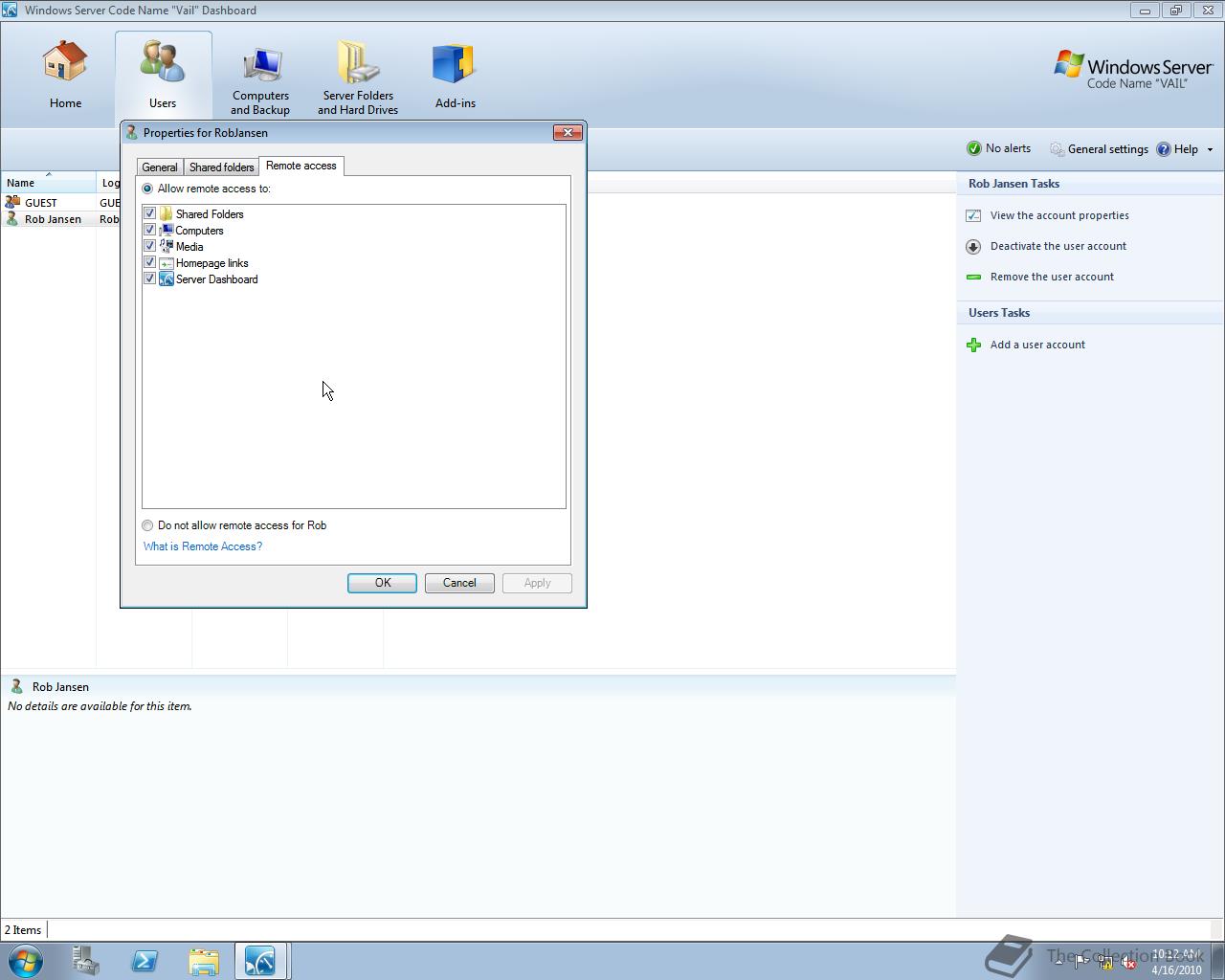Screen dimensions: 1225x980
Task: Click Remove the user account task
Action: click(x=1052, y=277)
